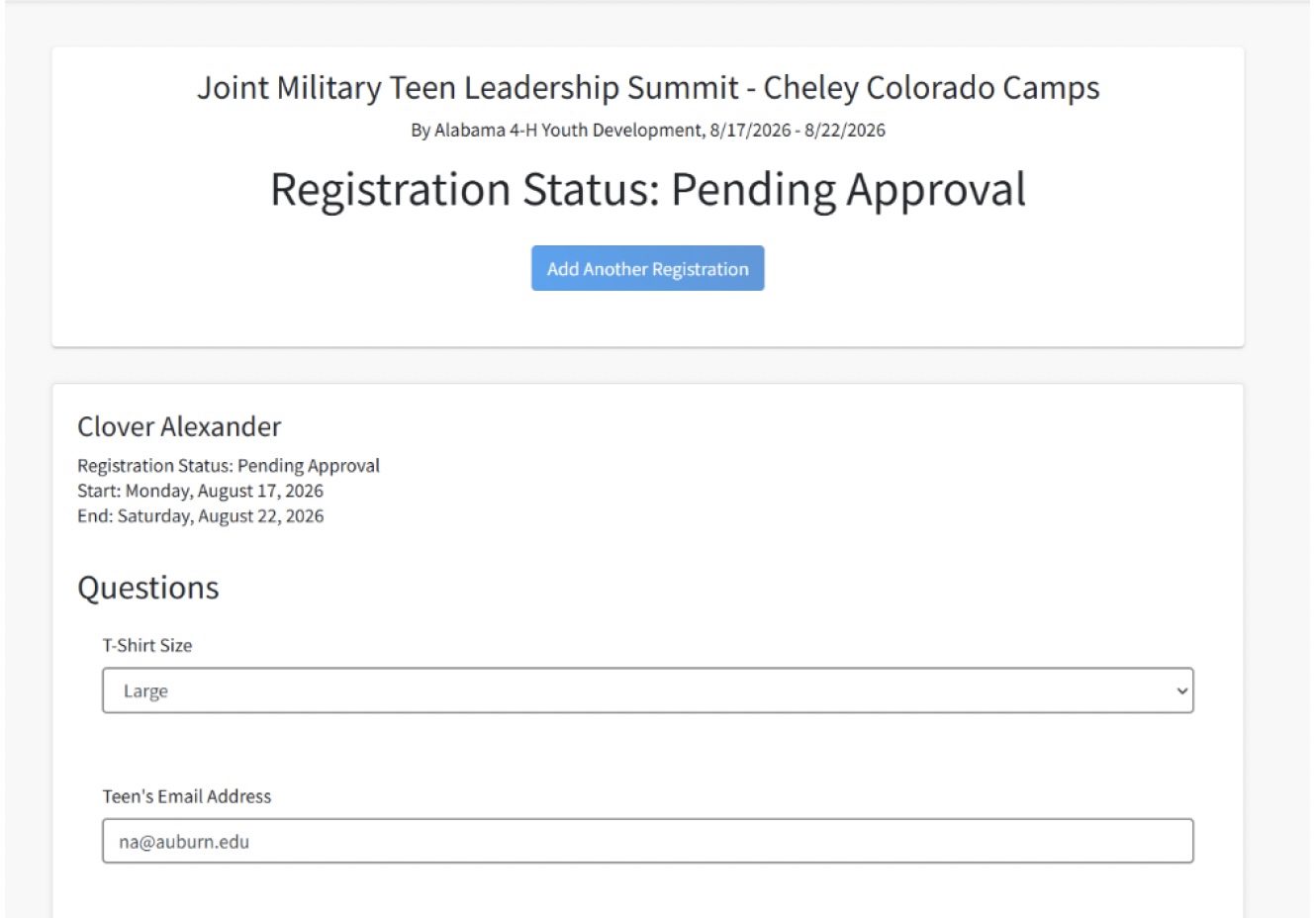
Task: Click blank space beside the Add Another Registration button
Action: tap(940, 269)
